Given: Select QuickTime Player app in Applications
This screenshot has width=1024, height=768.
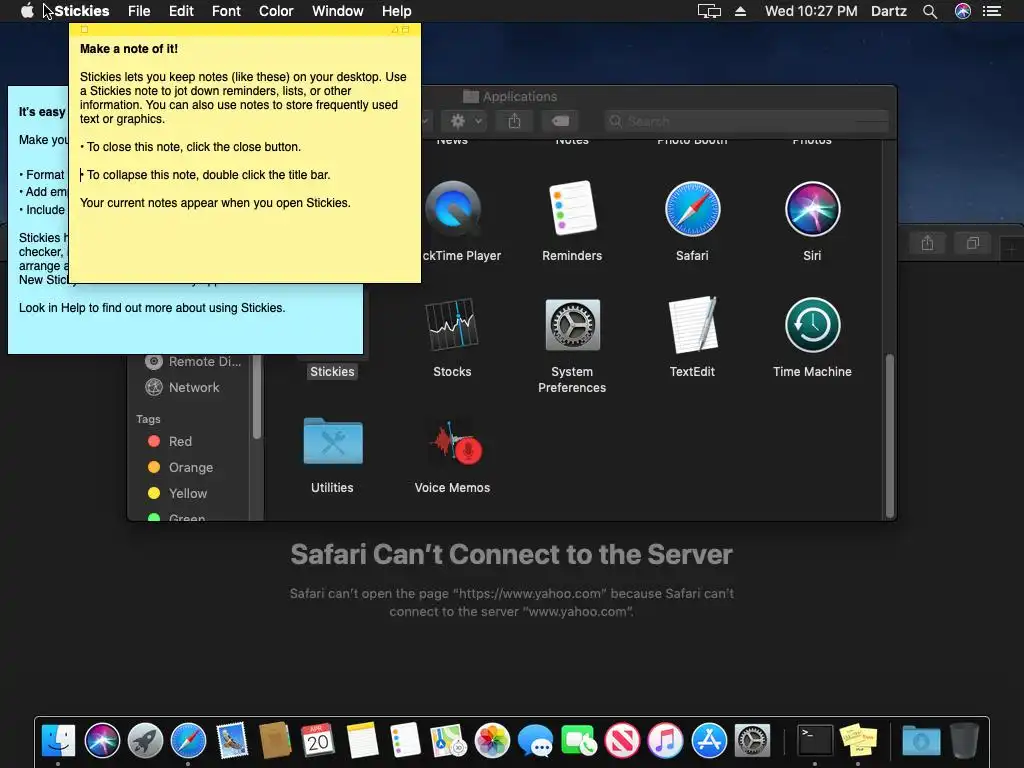Looking at the screenshot, I should 453,209.
